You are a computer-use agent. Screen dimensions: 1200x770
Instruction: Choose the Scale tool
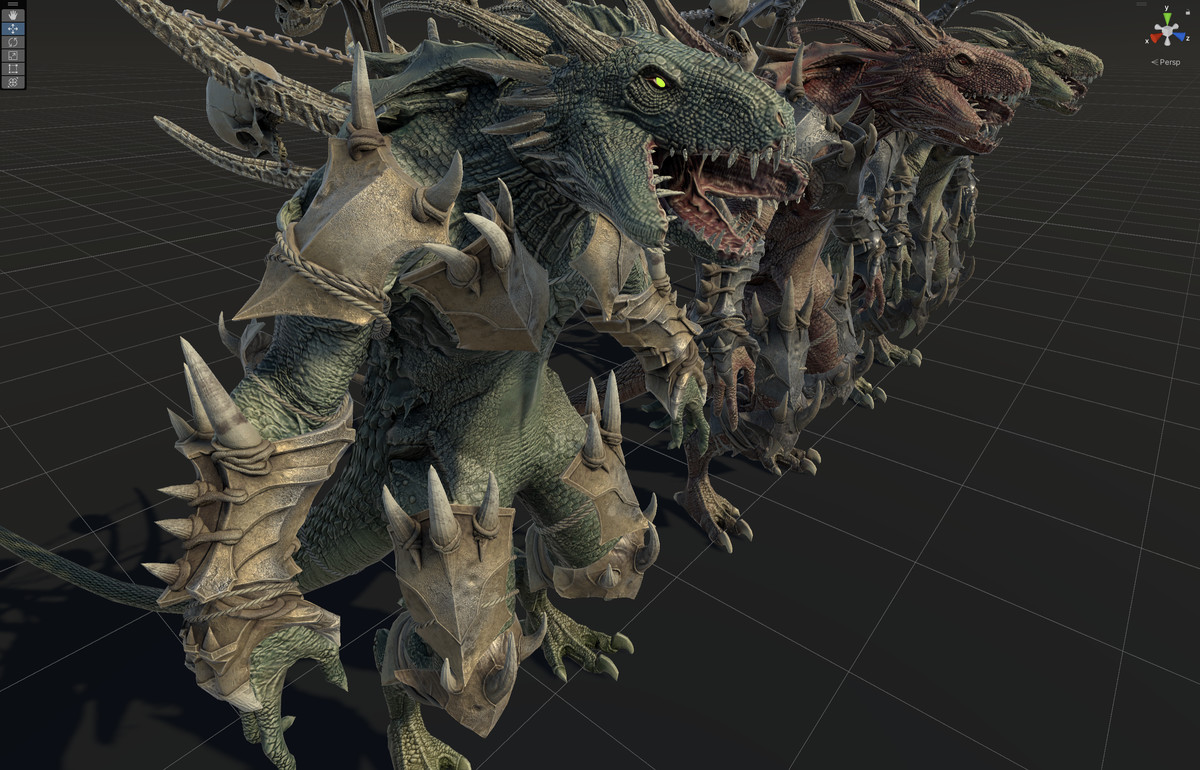(x=13, y=55)
